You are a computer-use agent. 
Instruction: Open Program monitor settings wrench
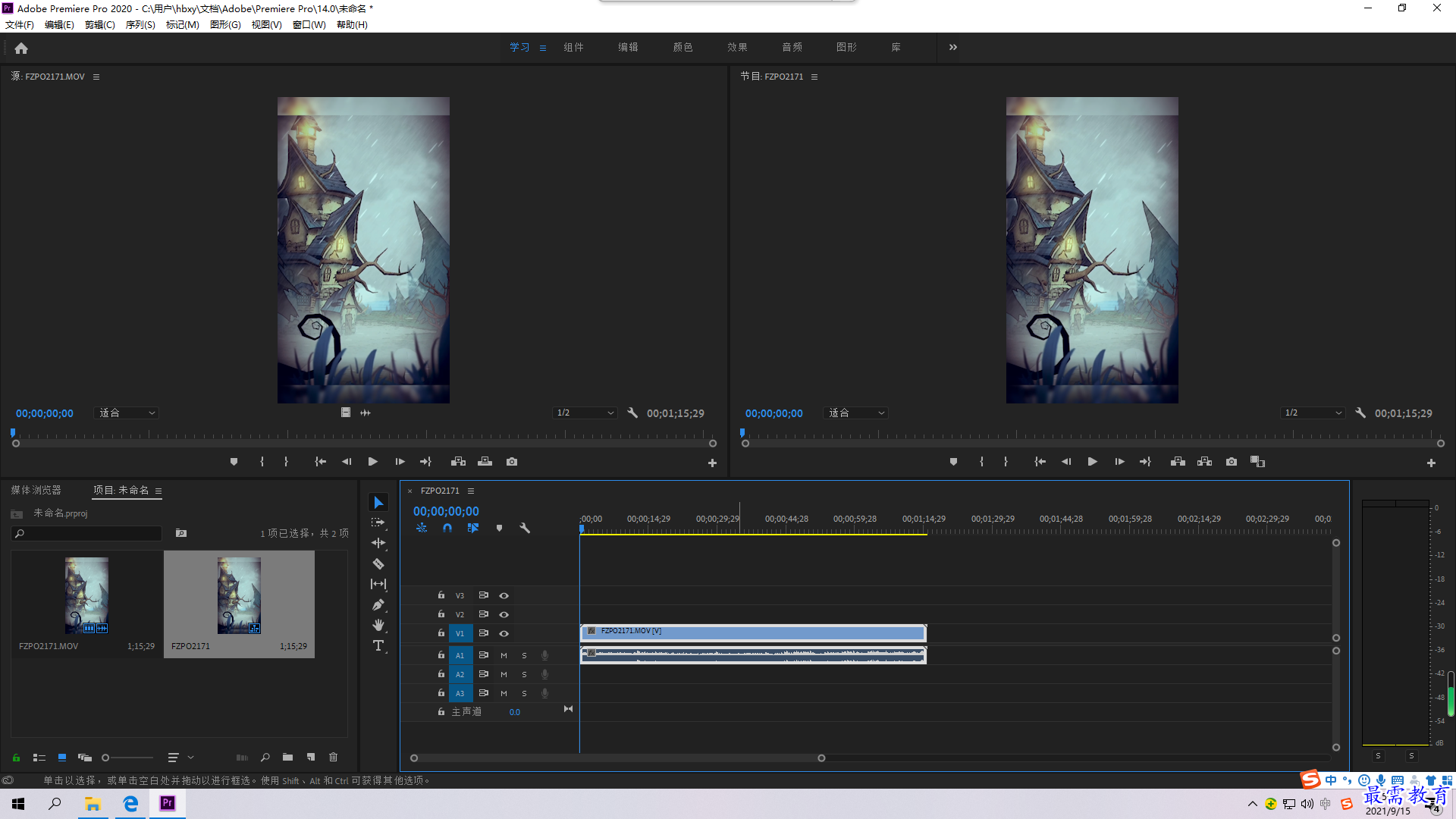click(1360, 413)
